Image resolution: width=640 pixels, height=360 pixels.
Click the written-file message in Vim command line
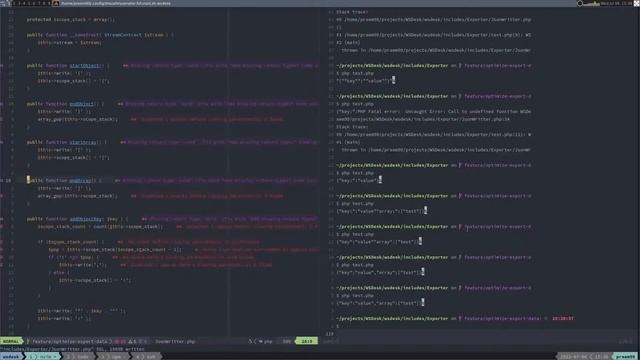pyautogui.click(x=73, y=349)
